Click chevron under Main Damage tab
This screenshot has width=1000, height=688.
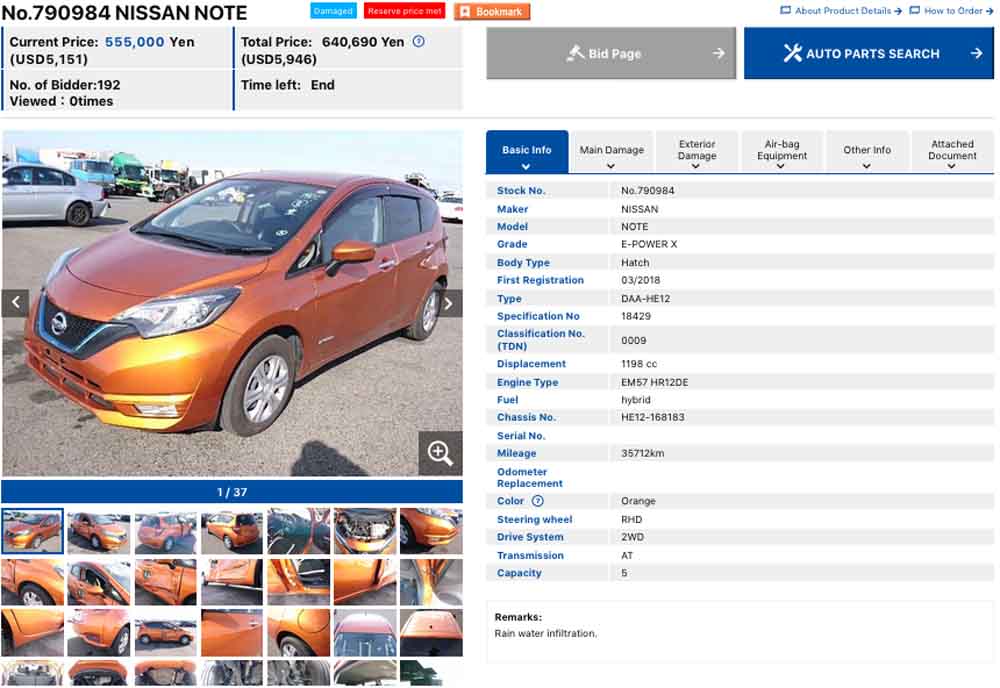coord(611,166)
